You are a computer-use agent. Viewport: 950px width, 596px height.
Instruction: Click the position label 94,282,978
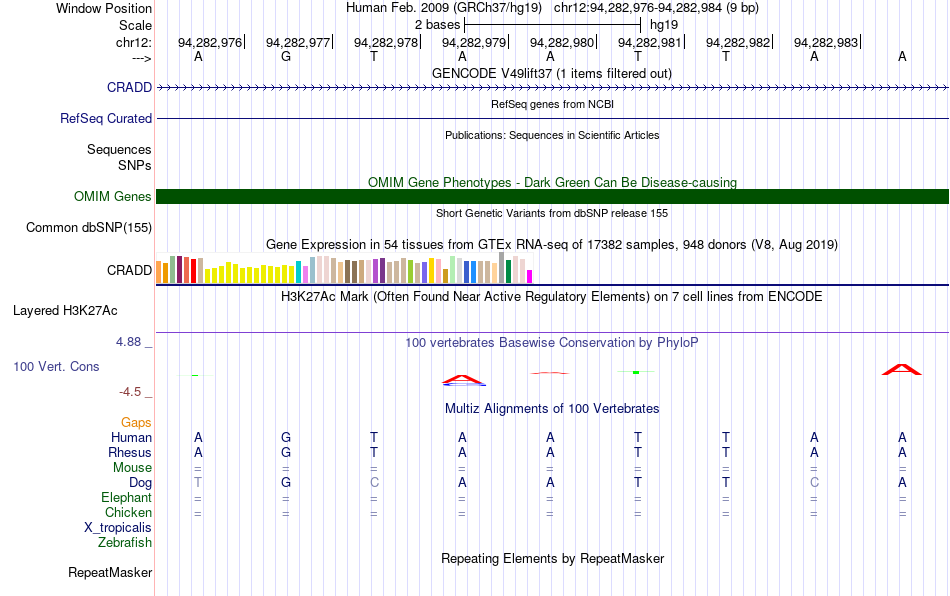[386, 42]
